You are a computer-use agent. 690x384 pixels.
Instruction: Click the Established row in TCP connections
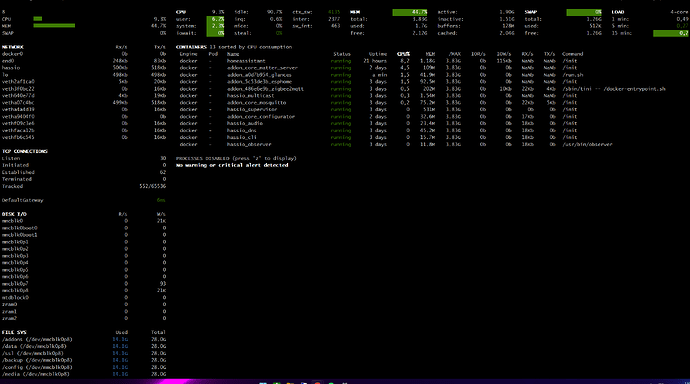pos(84,172)
